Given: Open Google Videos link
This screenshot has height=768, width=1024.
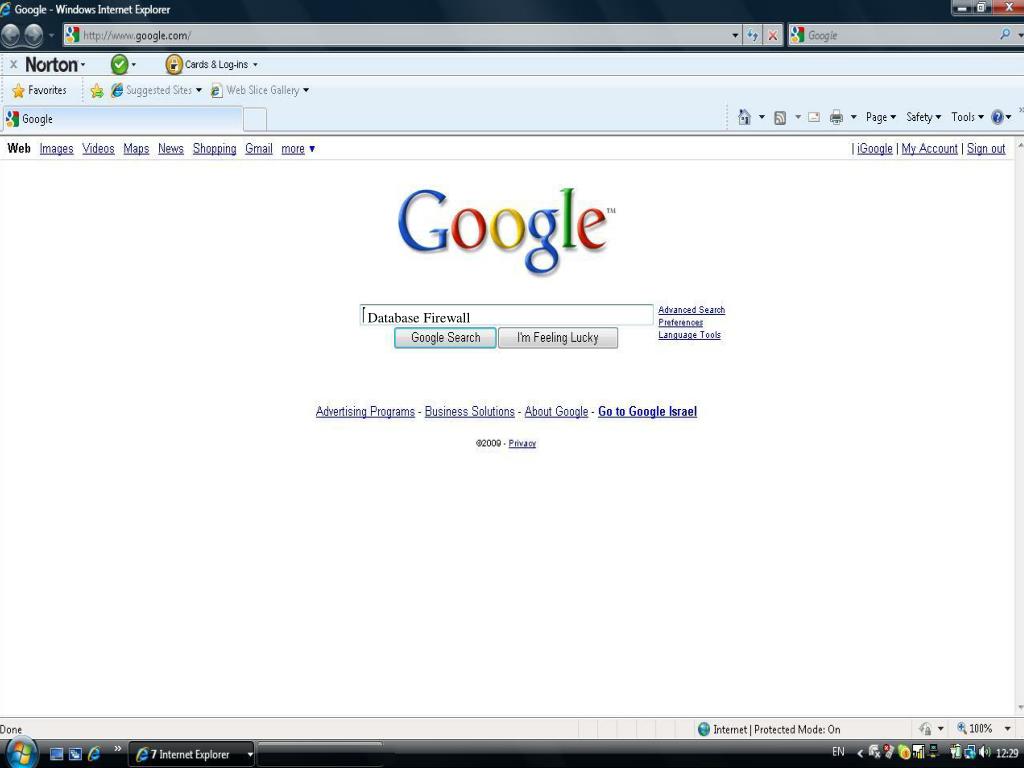Looking at the screenshot, I should point(98,148).
